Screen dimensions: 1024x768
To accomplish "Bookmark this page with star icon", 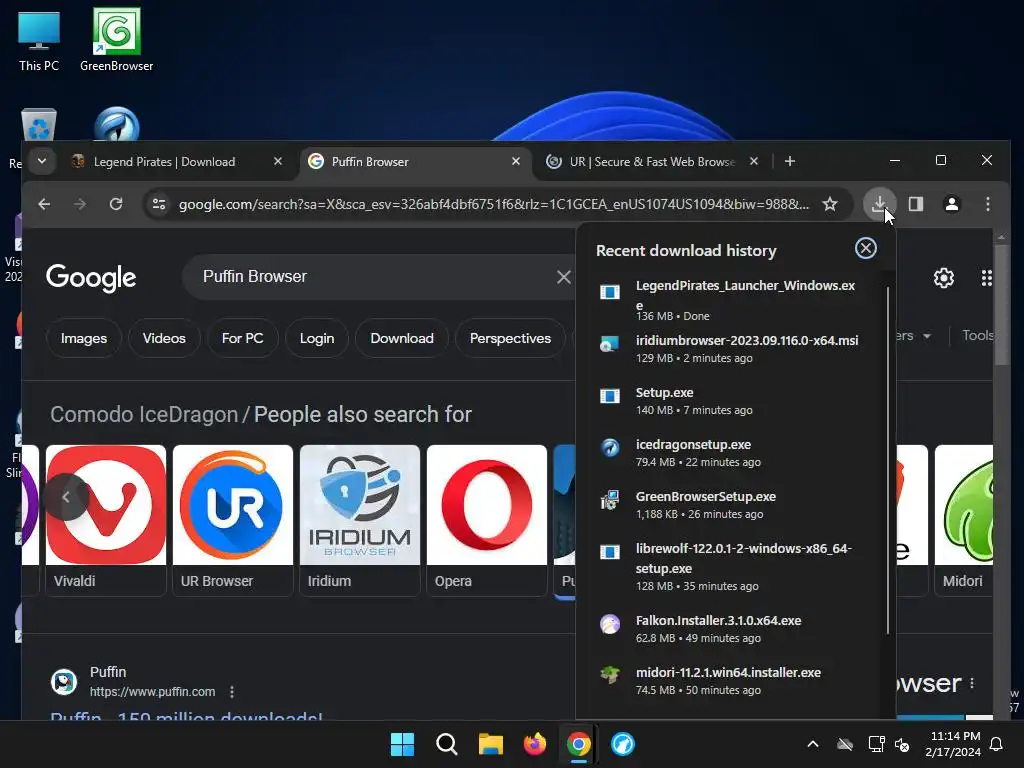I will pyautogui.click(x=829, y=204).
